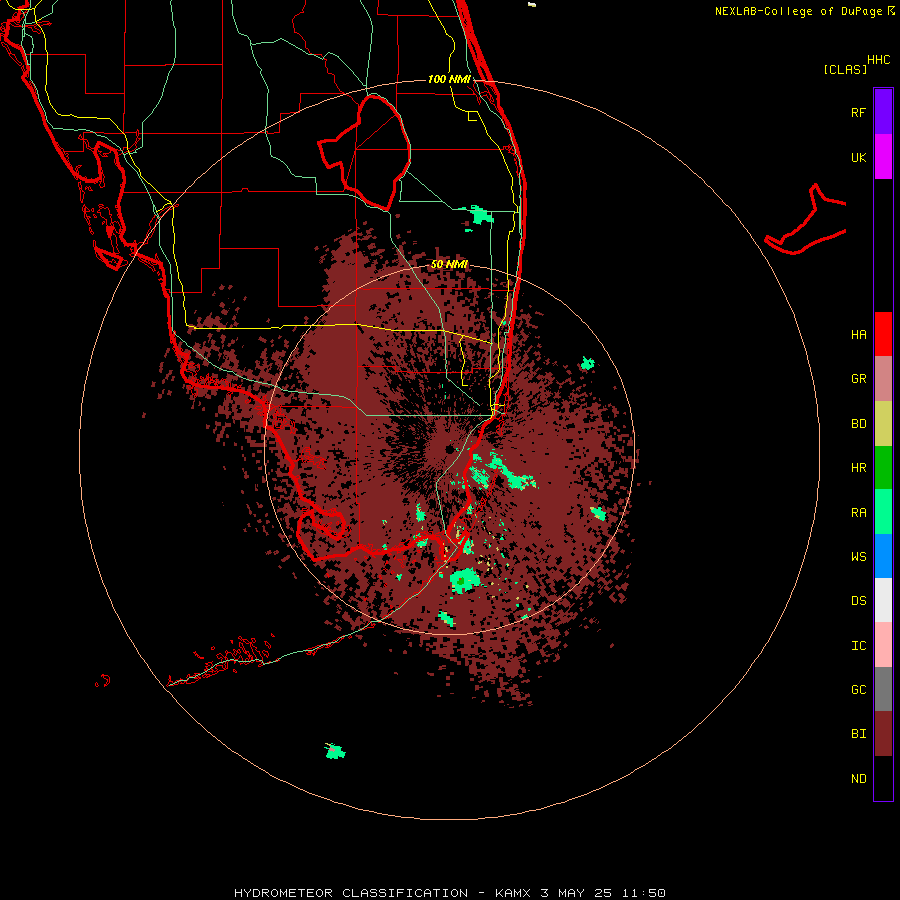Click the '100 NMI' range ring label

point(449,79)
